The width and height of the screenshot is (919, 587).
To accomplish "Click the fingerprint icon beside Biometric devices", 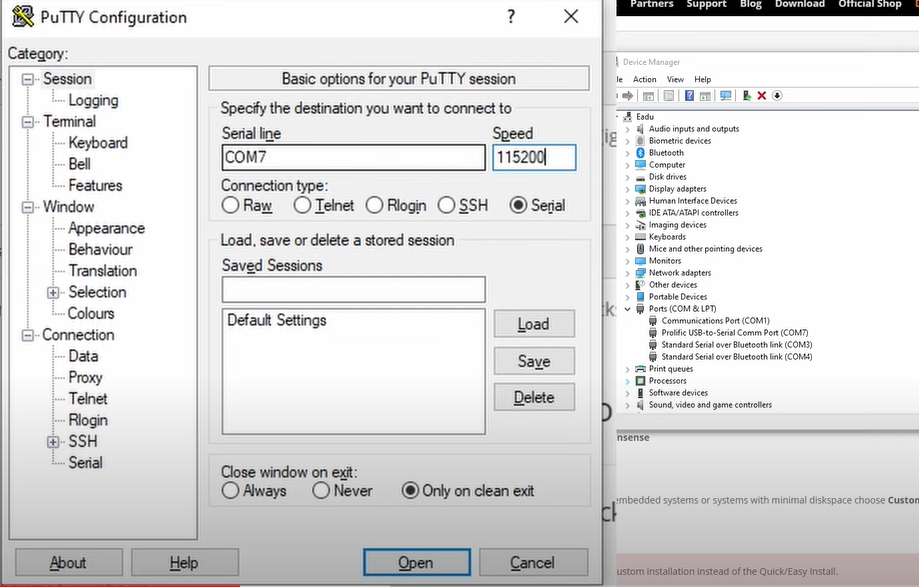I will pyautogui.click(x=641, y=141).
